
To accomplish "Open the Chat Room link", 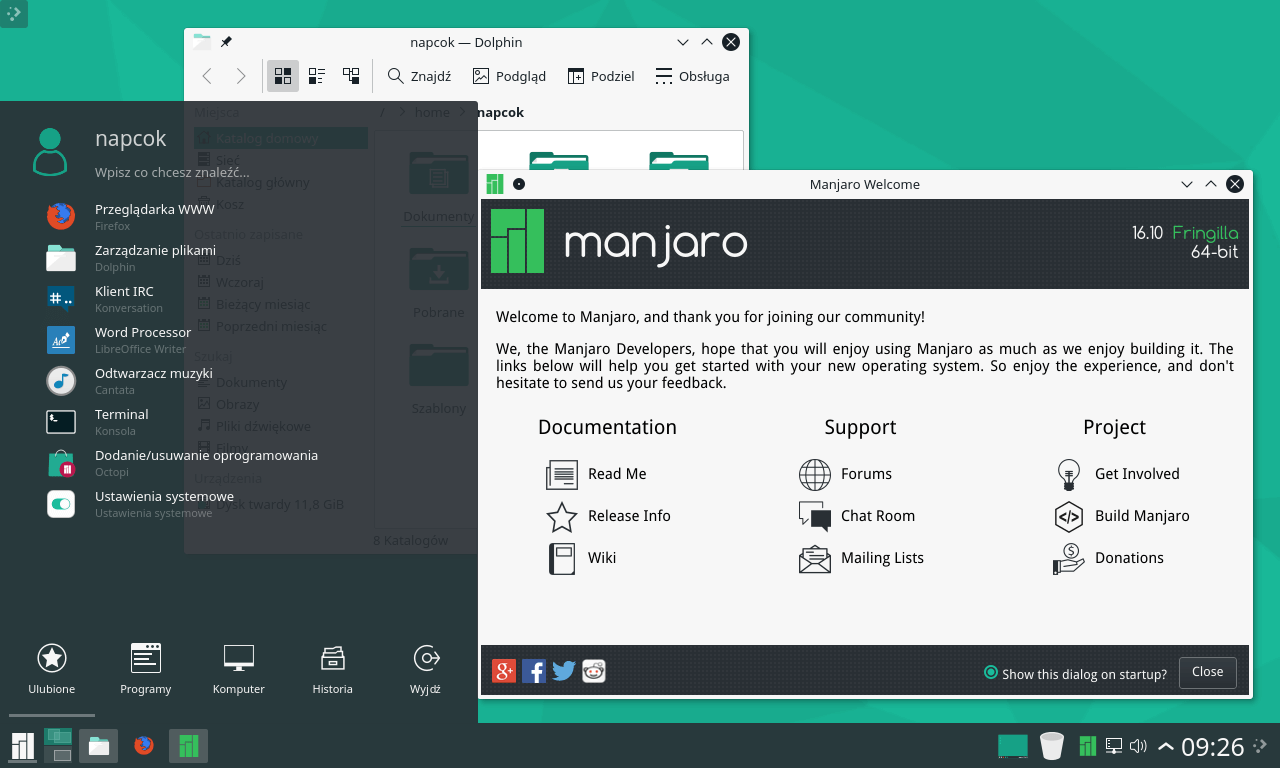I will click(x=857, y=516).
